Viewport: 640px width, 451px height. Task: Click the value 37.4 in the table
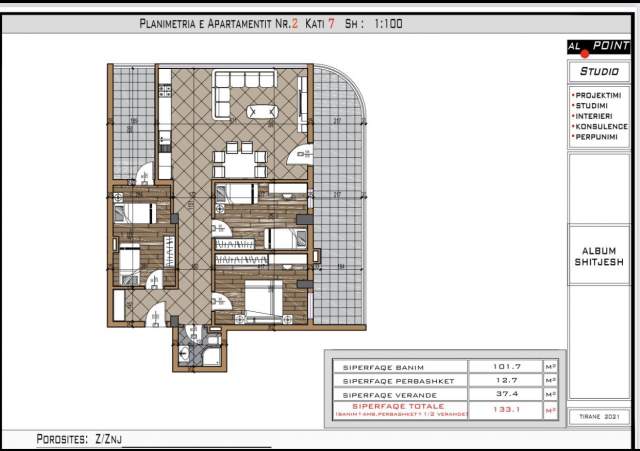click(507, 393)
